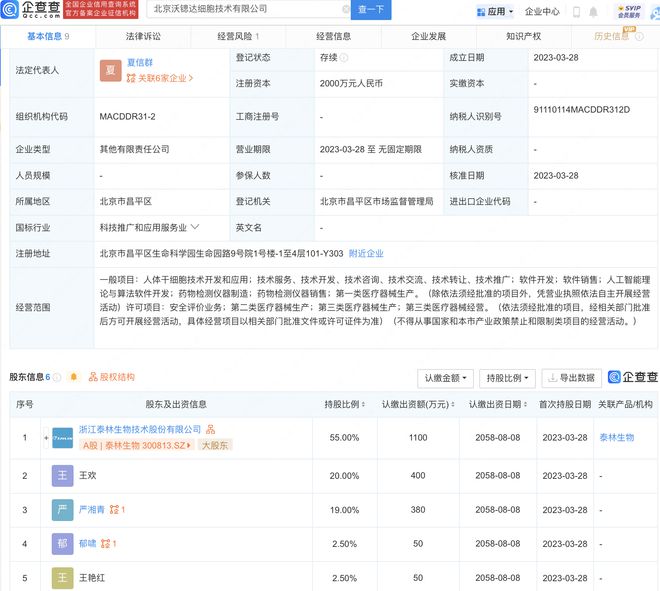Select 北京市昌平区市场监督管理局 cell
Image resolution: width=660 pixels, height=591 pixels.
[377, 202]
